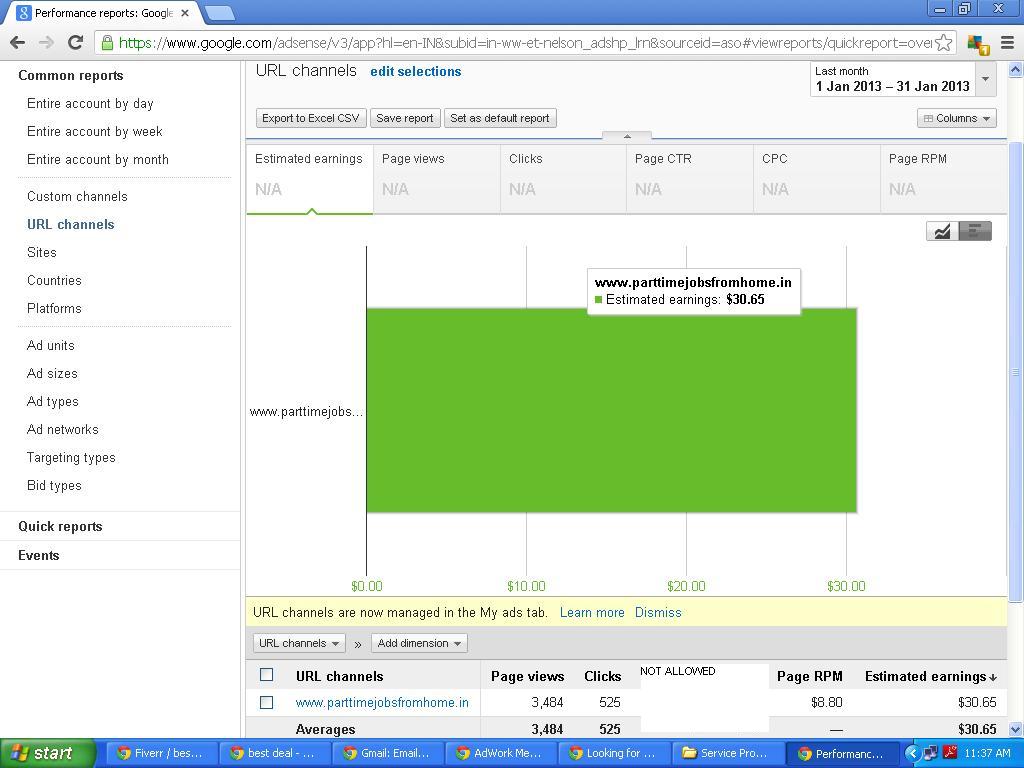
Task: Collapse the report header with the up arrow
Action: (x=627, y=136)
